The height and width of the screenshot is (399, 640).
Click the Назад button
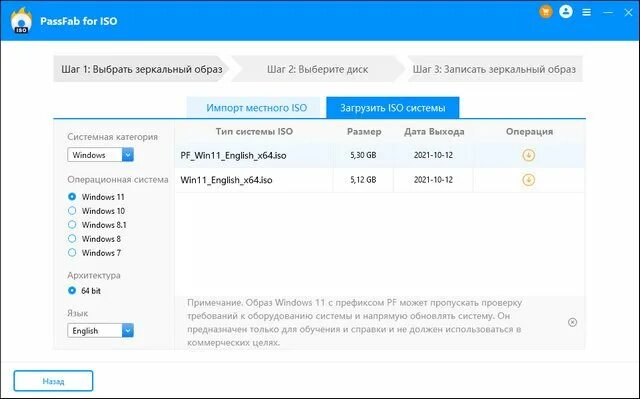click(53, 381)
